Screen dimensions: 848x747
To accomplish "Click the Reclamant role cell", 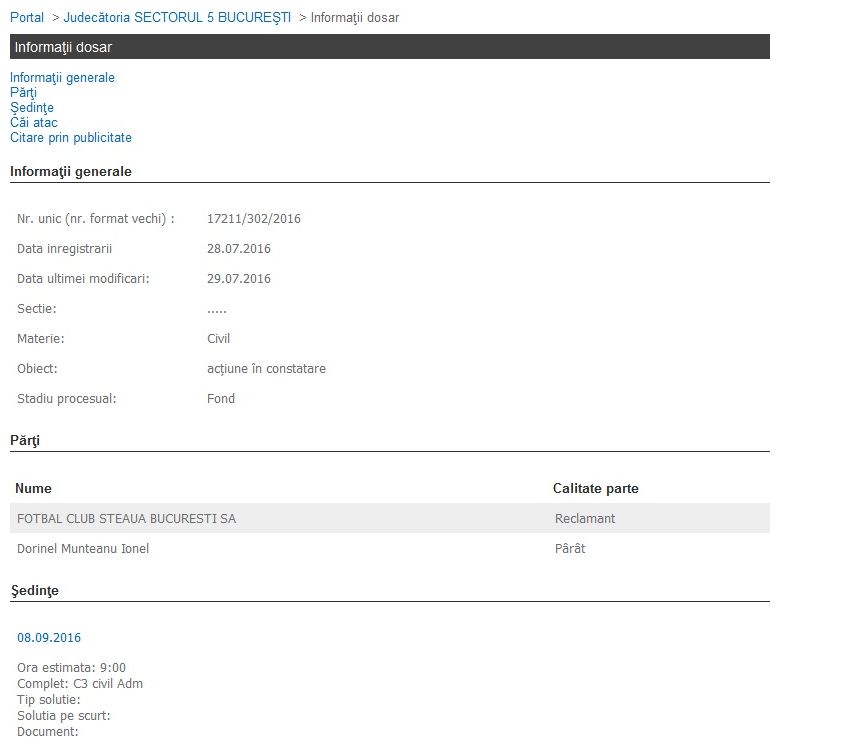I will coord(585,519).
